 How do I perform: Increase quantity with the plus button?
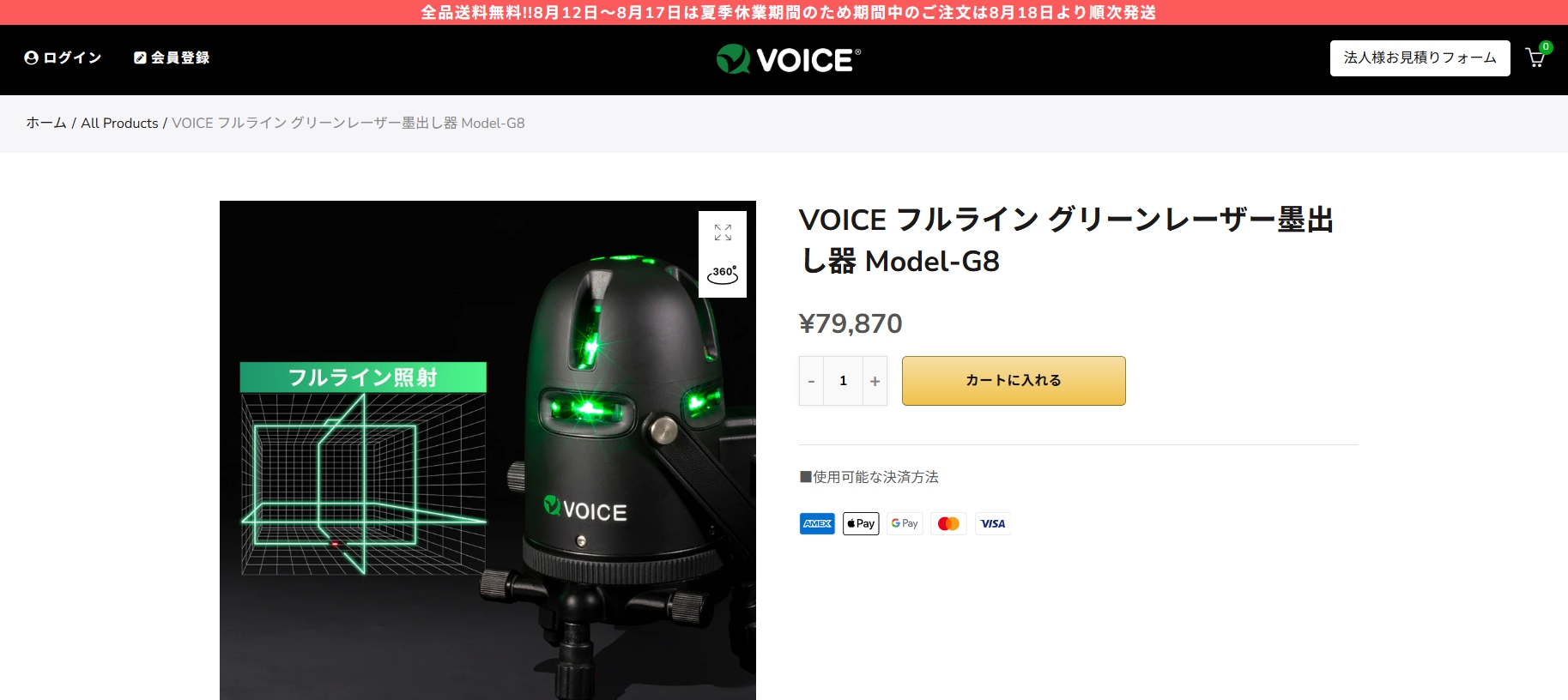tap(875, 381)
